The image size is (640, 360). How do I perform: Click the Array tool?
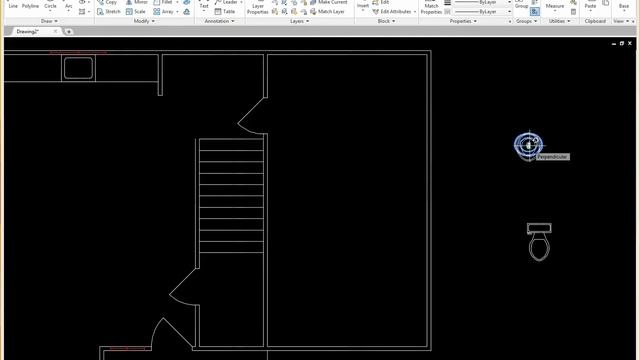pyautogui.click(x=163, y=11)
